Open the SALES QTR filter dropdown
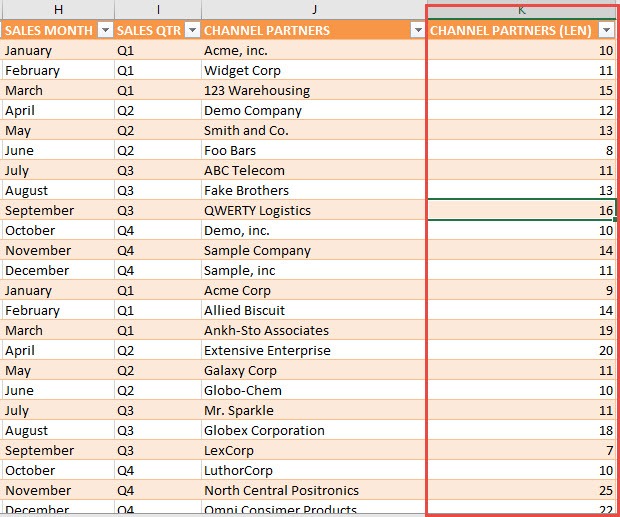620x517 pixels. (193, 30)
